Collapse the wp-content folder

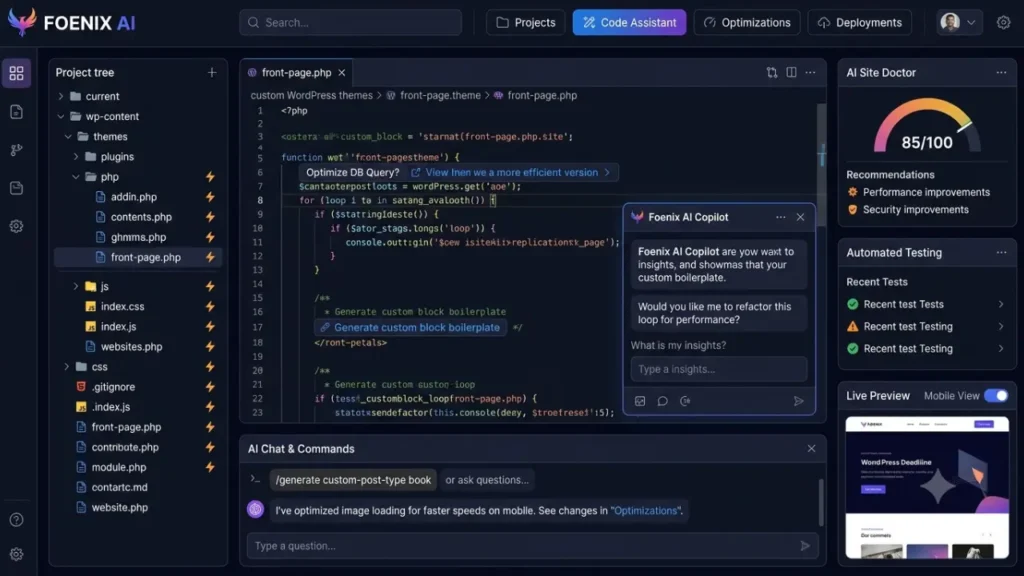point(61,116)
